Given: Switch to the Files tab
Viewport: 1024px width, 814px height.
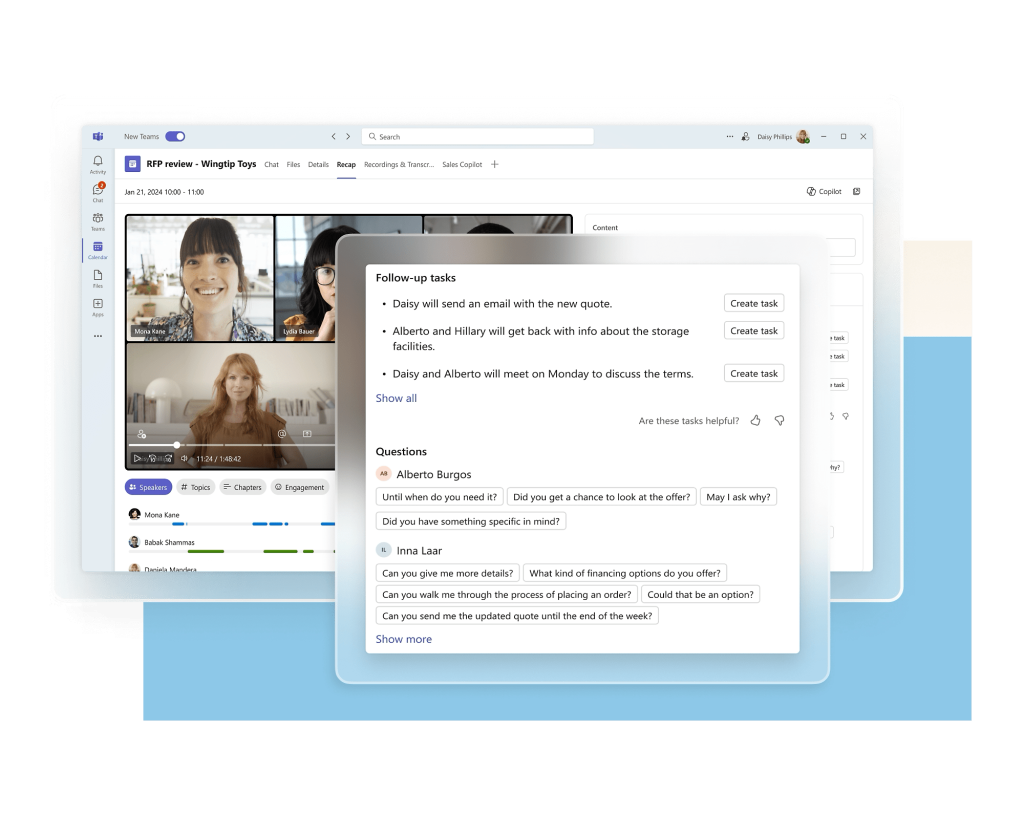Looking at the screenshot, I should click(293, 165).
